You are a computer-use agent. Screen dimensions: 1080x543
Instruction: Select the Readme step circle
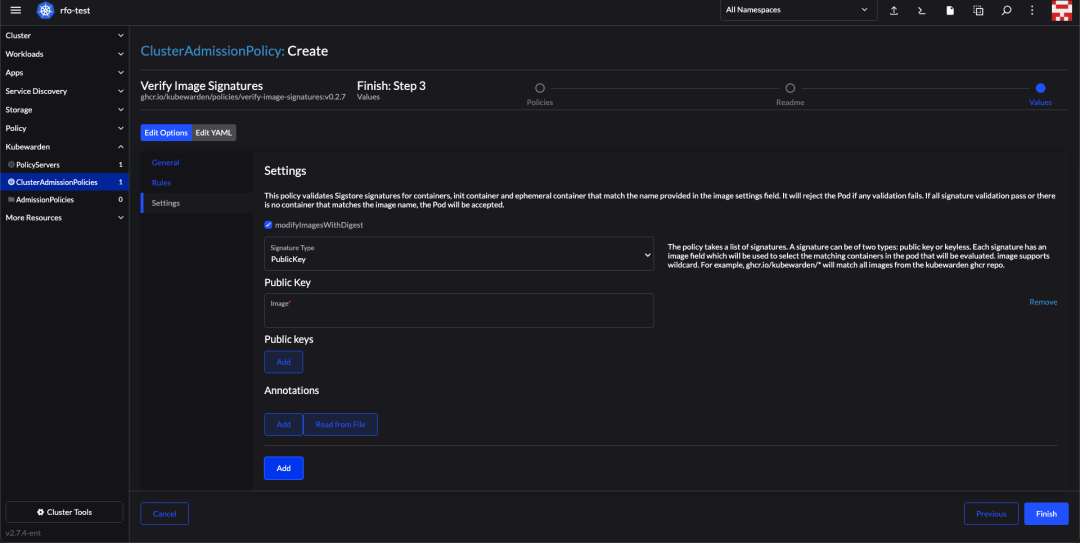tap(790, 88)
